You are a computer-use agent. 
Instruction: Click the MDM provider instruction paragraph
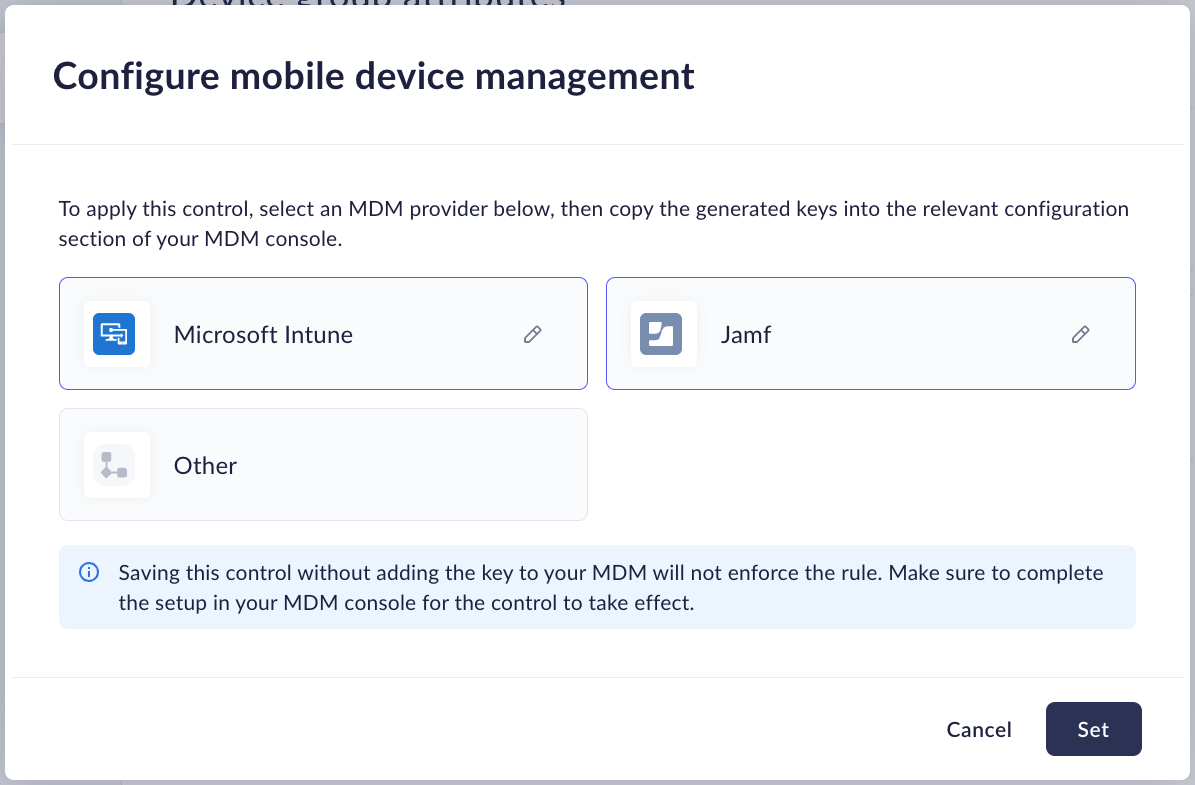[593, 224]
